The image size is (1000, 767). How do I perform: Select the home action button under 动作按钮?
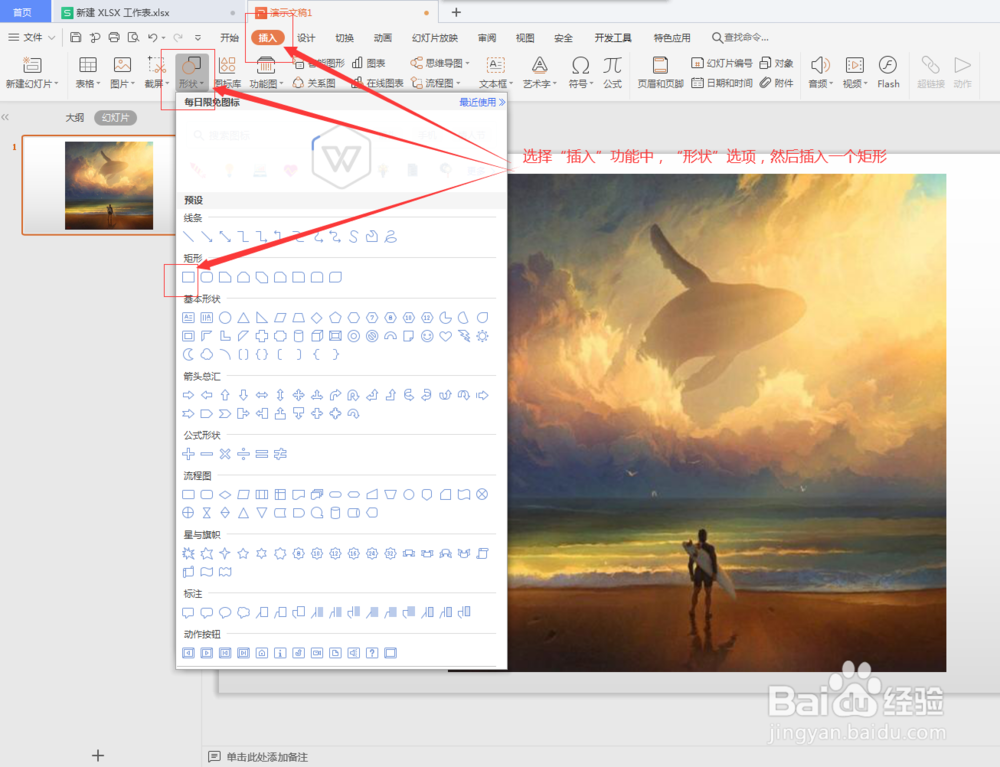pos(261,653)
